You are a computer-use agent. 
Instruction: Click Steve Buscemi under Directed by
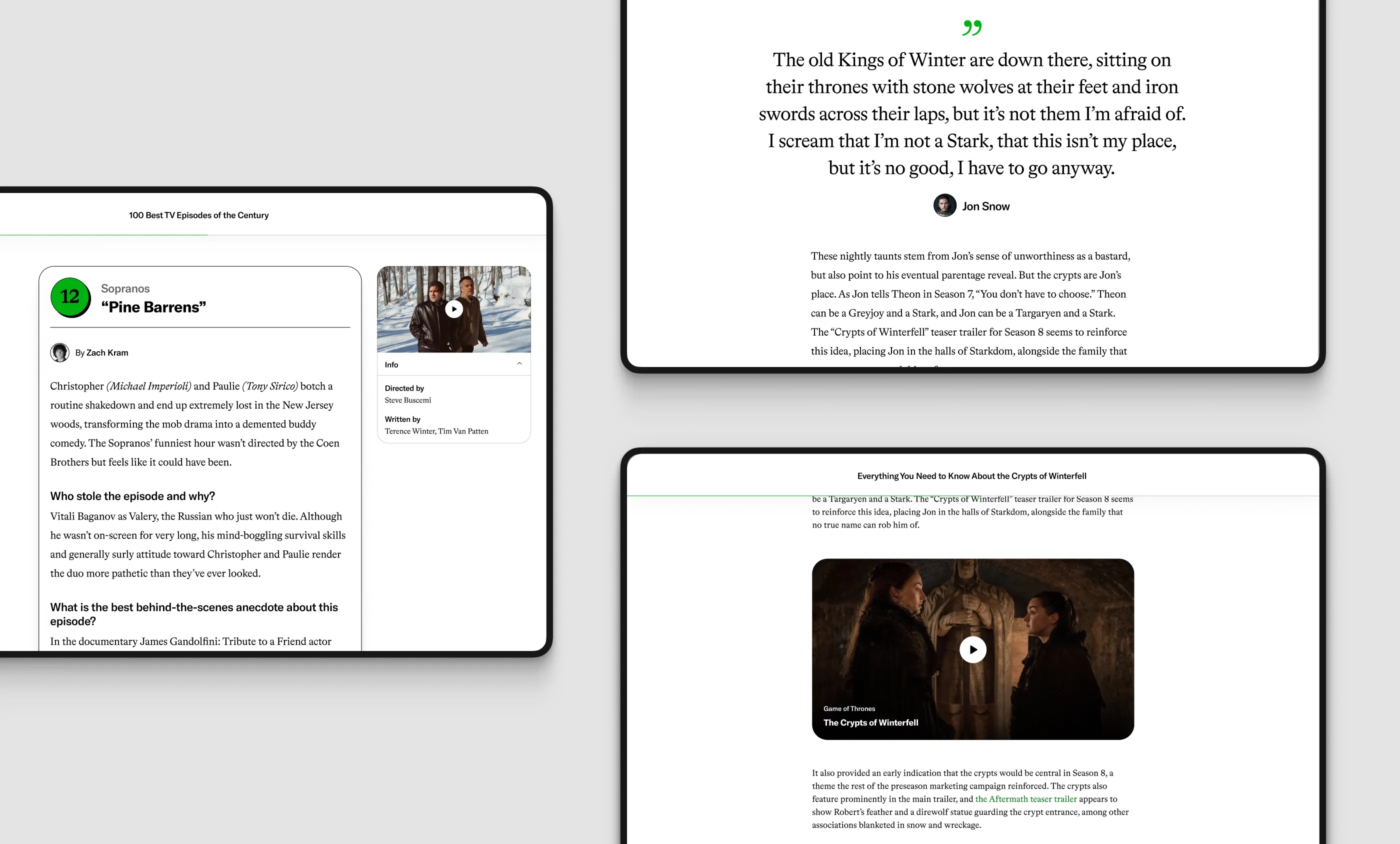pos(407,400)
